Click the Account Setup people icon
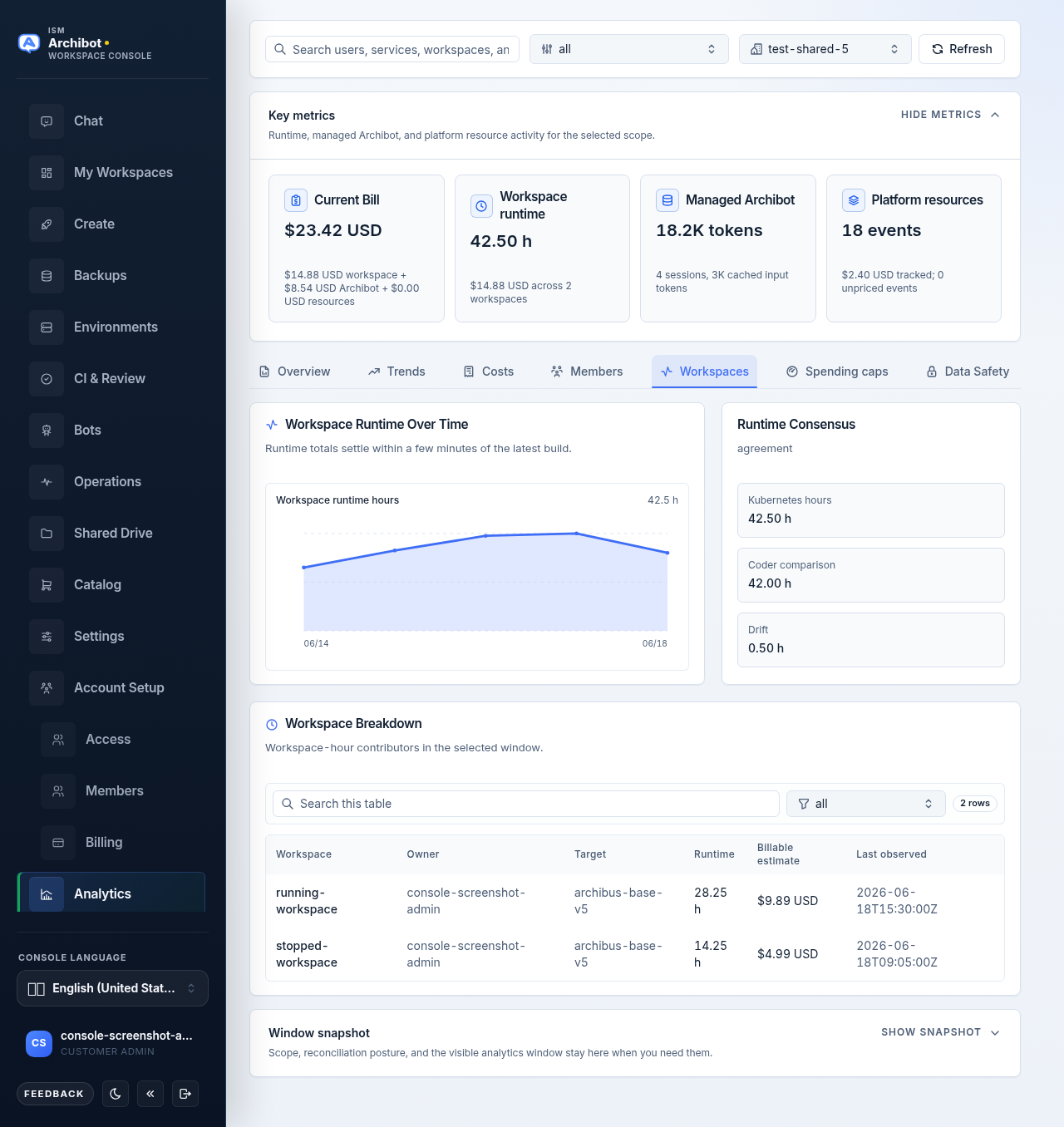 tap(47, 688)
